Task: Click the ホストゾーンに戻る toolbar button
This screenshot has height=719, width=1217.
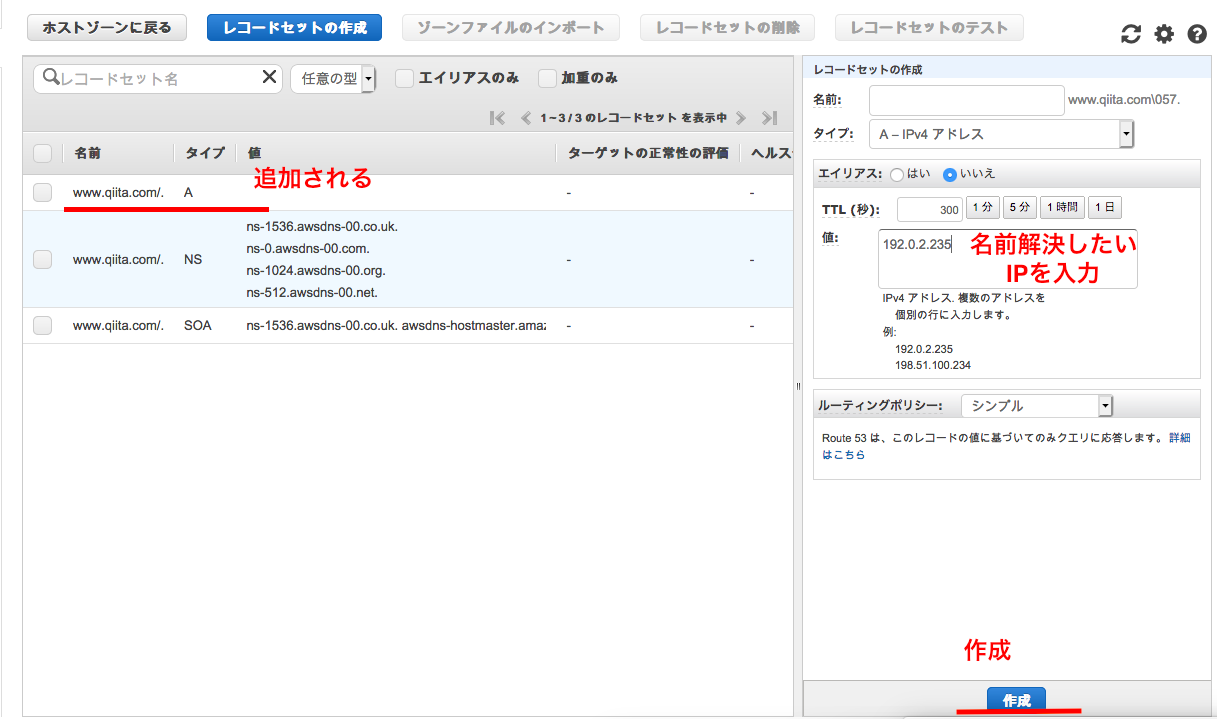Action: [105, 27]
